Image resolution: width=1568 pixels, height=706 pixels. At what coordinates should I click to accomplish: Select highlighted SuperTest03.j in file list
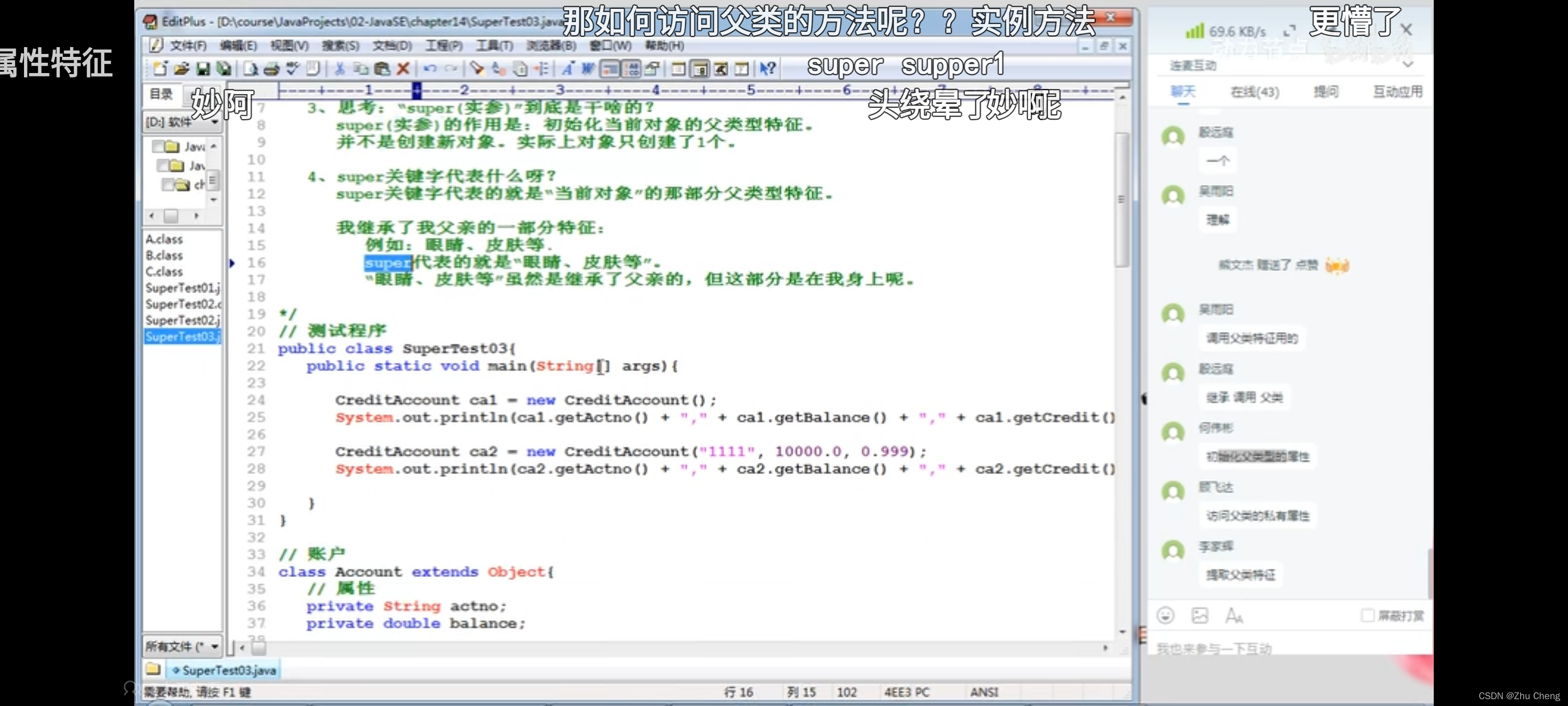[183, 336]
